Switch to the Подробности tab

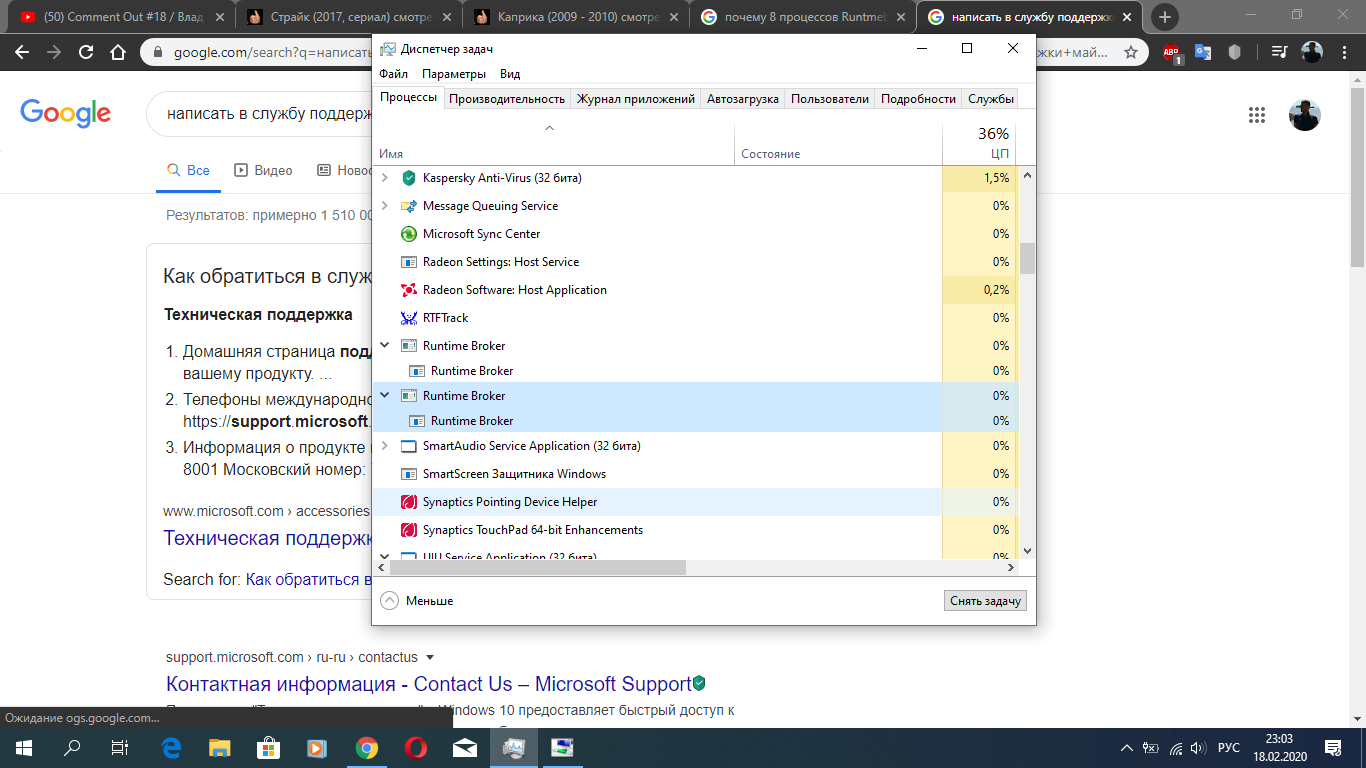[919, 99]
